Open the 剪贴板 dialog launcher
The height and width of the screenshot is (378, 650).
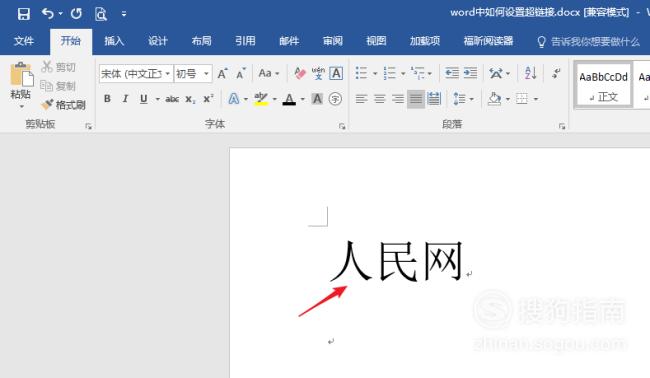(88, 126)
